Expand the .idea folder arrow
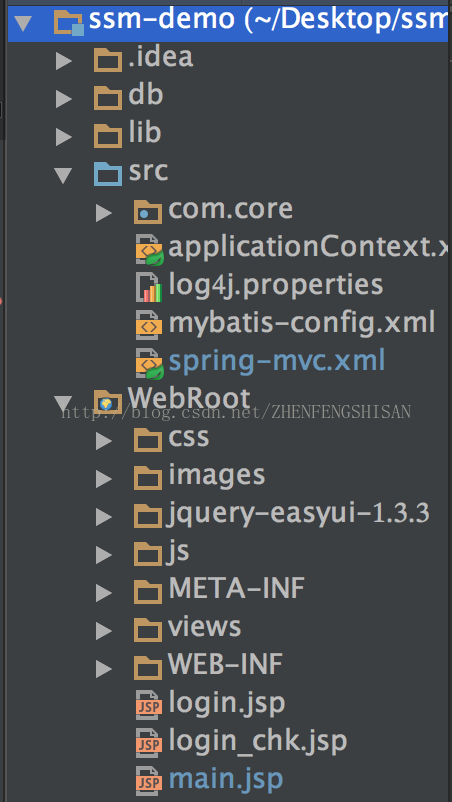This screenshot has height=802, width=452. [x=64, y=61]
